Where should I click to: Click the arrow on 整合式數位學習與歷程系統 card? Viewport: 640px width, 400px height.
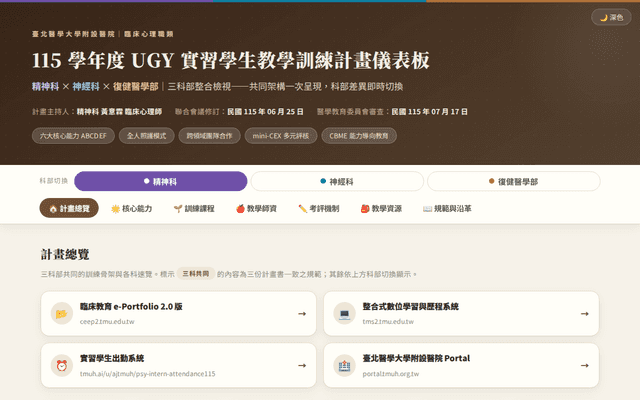coord(585,313)
